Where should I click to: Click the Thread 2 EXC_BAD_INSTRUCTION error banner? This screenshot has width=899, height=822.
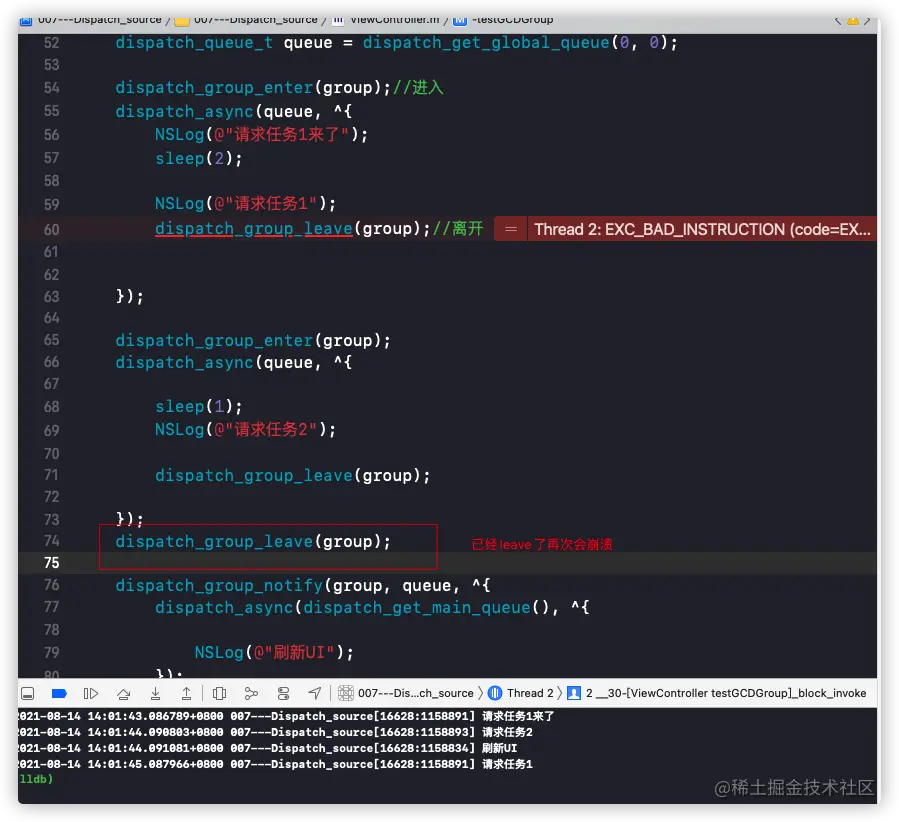pyautogui.click(x=702, y=229)
